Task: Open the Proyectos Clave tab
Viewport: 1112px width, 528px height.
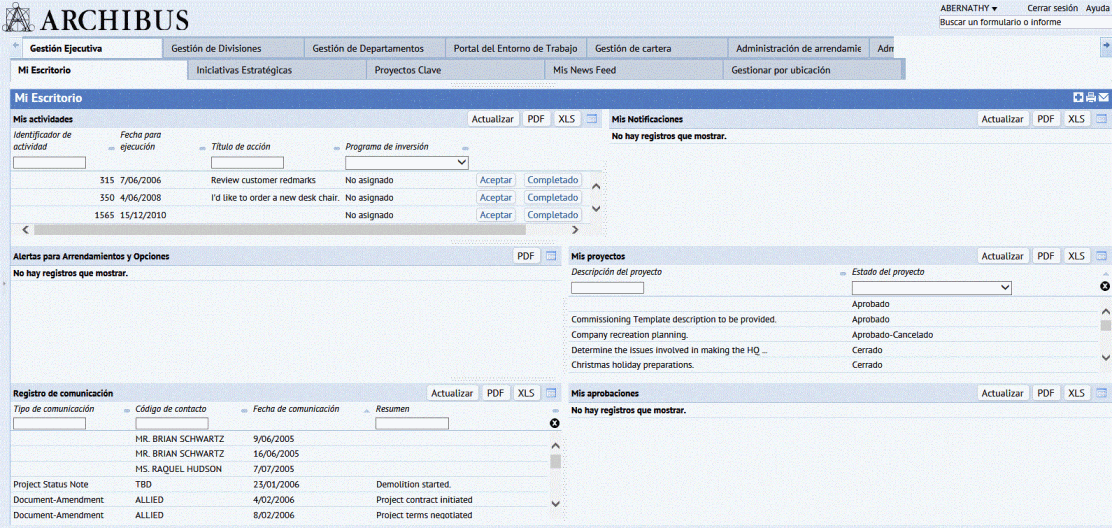Action: pyautogui.click(x=407, y=70)
